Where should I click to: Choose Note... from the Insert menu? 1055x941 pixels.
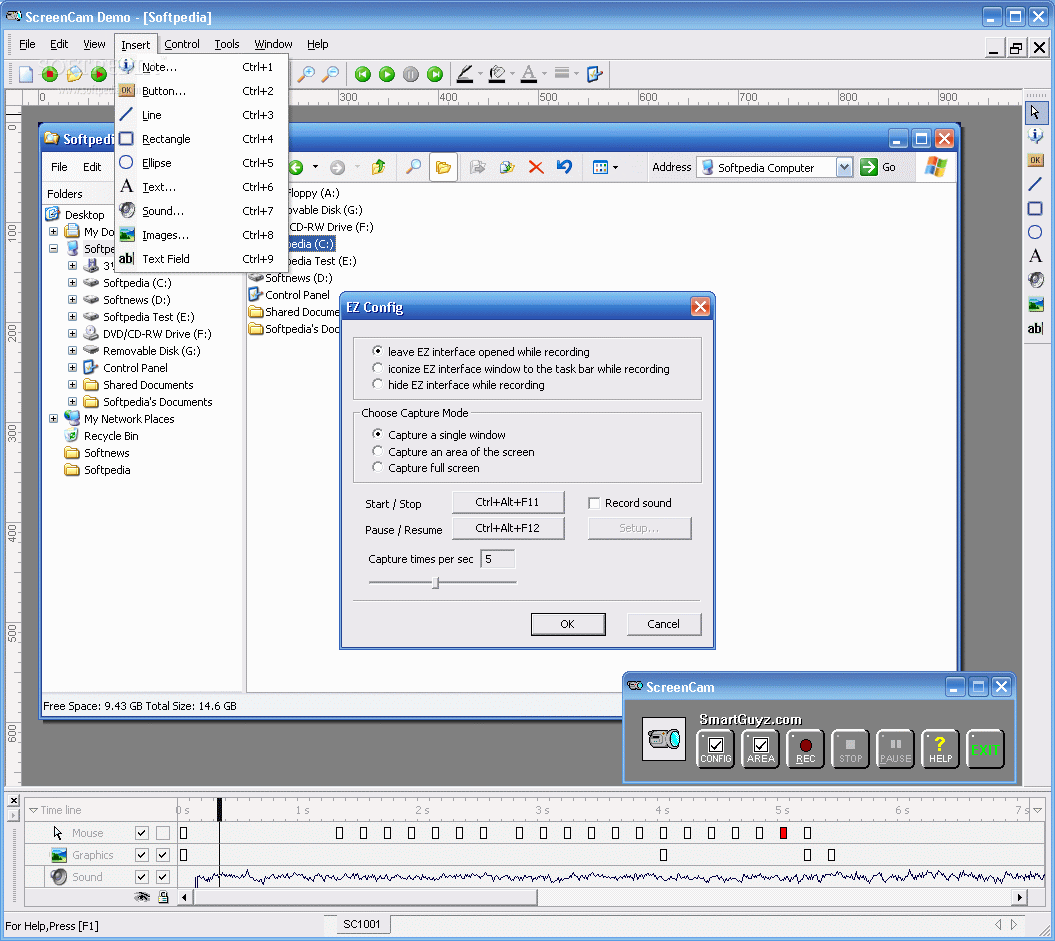click(202, 67)
